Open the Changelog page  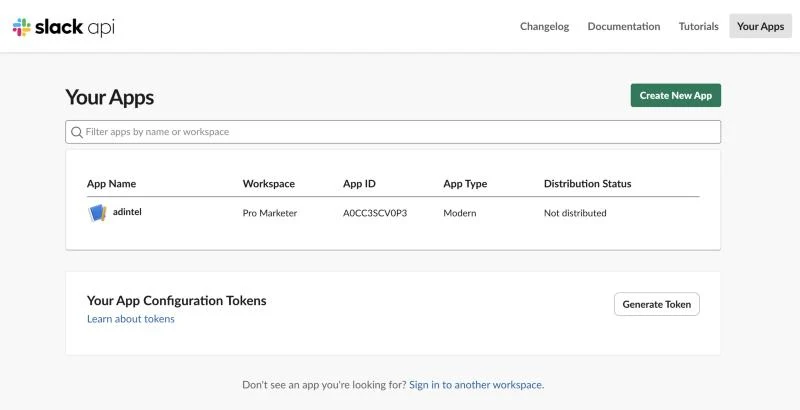coord(544,27)
